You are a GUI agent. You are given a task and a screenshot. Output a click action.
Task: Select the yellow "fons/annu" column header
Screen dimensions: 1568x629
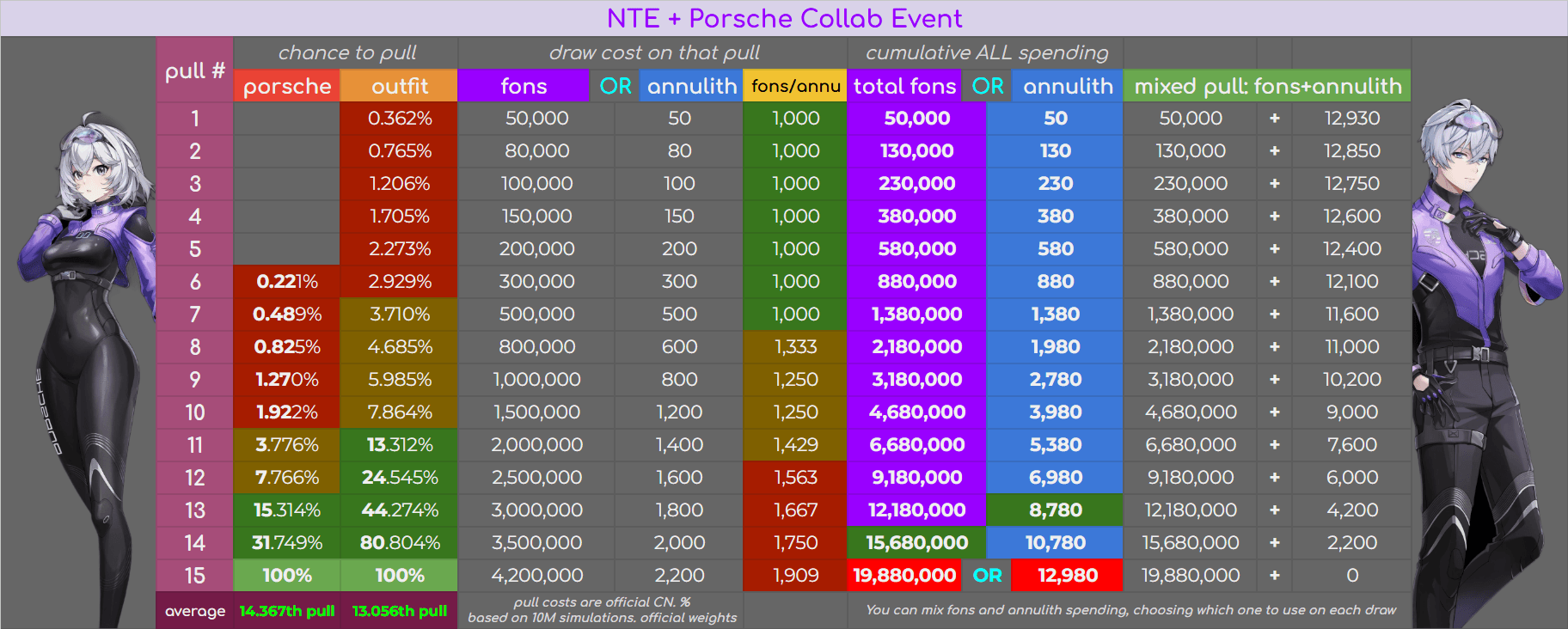(x=795, y=86)
